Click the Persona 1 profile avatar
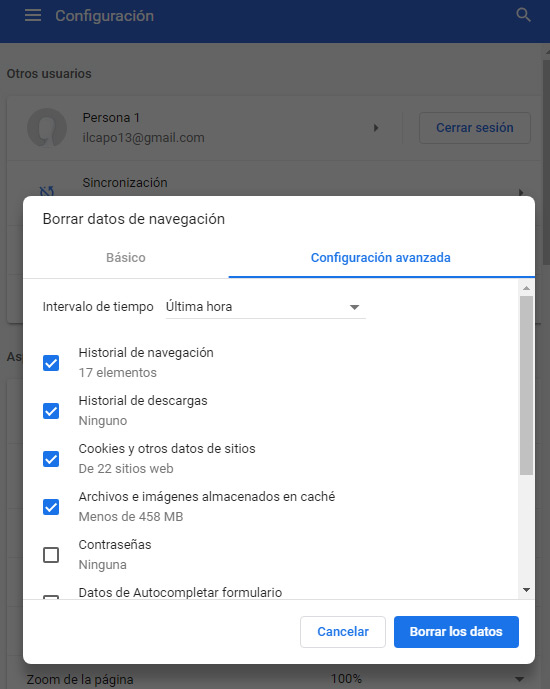Screen dimensions: 550x689 (x=47, y=128)
